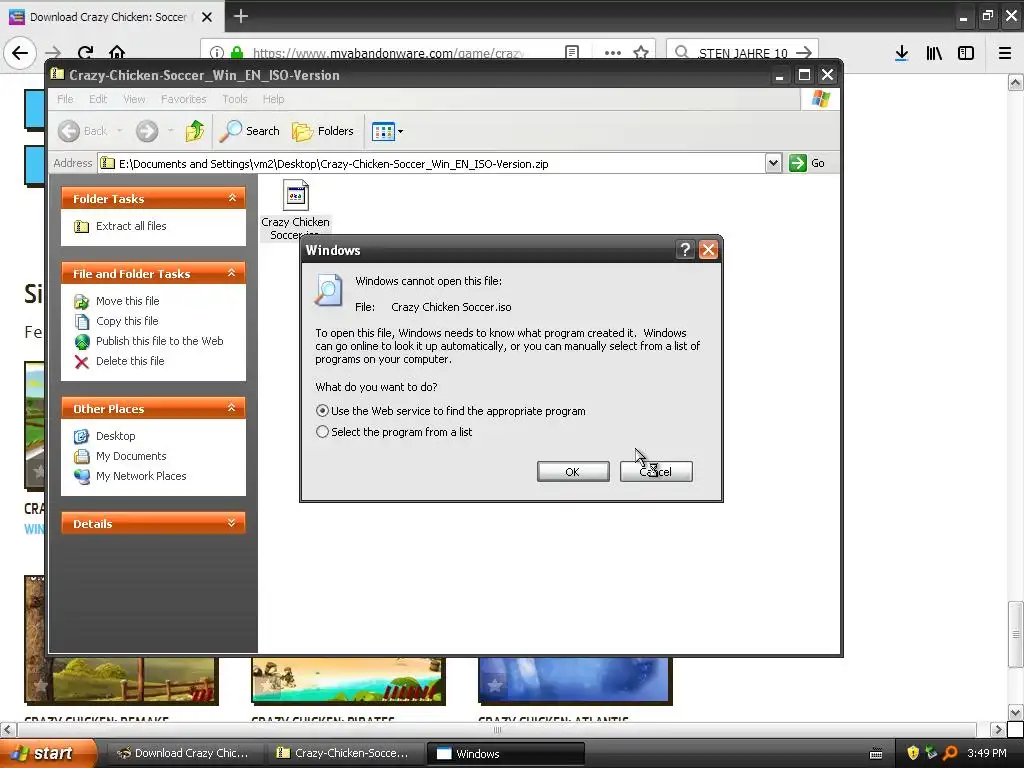
Task: Click Delete this file
Action: tap(130, 361)
